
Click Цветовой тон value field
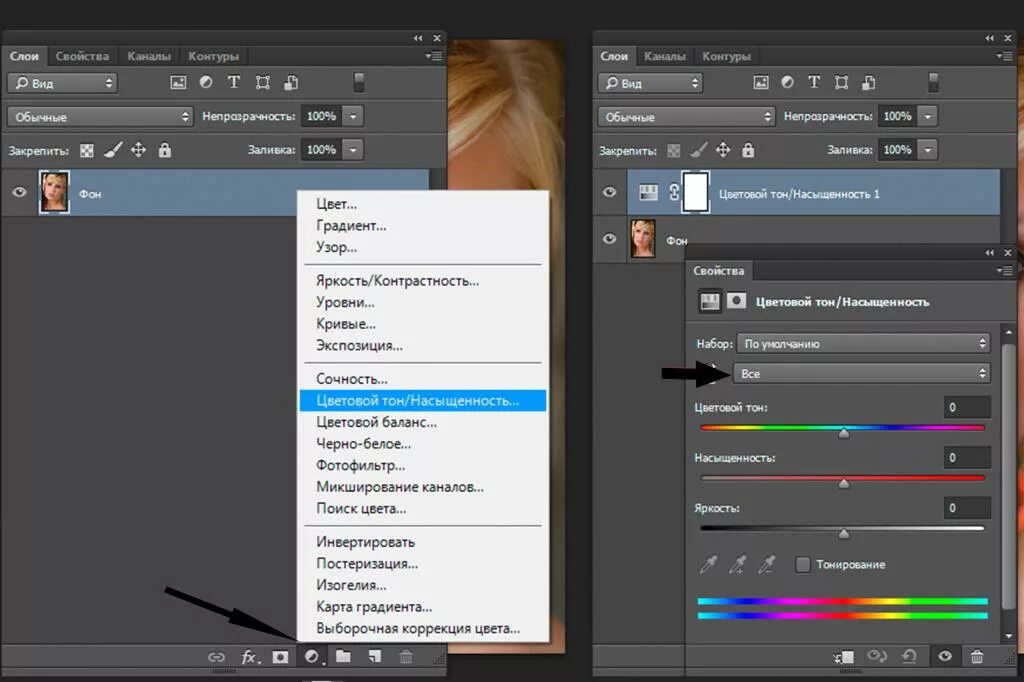coord(967,407)
